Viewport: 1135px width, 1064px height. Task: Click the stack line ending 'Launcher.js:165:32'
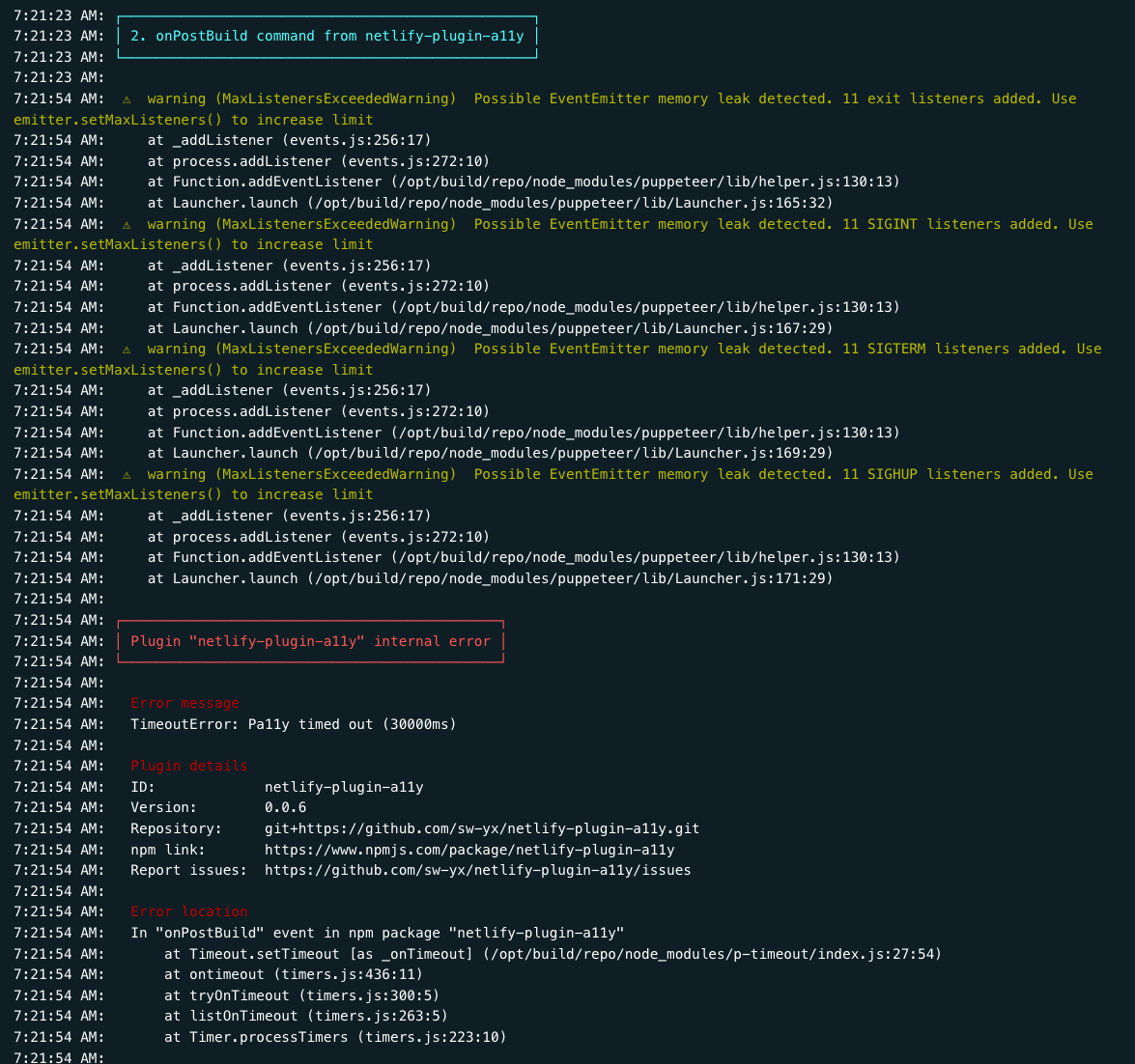point(490,204)
